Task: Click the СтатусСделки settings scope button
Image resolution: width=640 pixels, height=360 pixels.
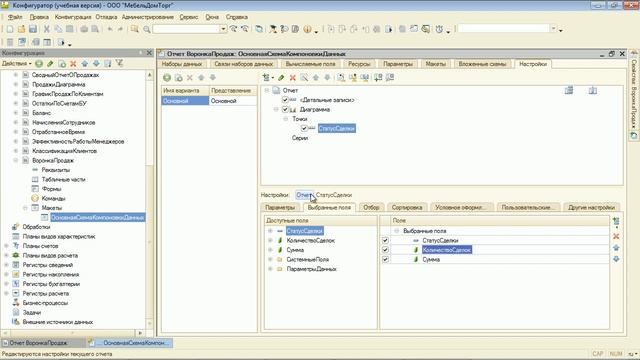Action: (x=334, y=195)
